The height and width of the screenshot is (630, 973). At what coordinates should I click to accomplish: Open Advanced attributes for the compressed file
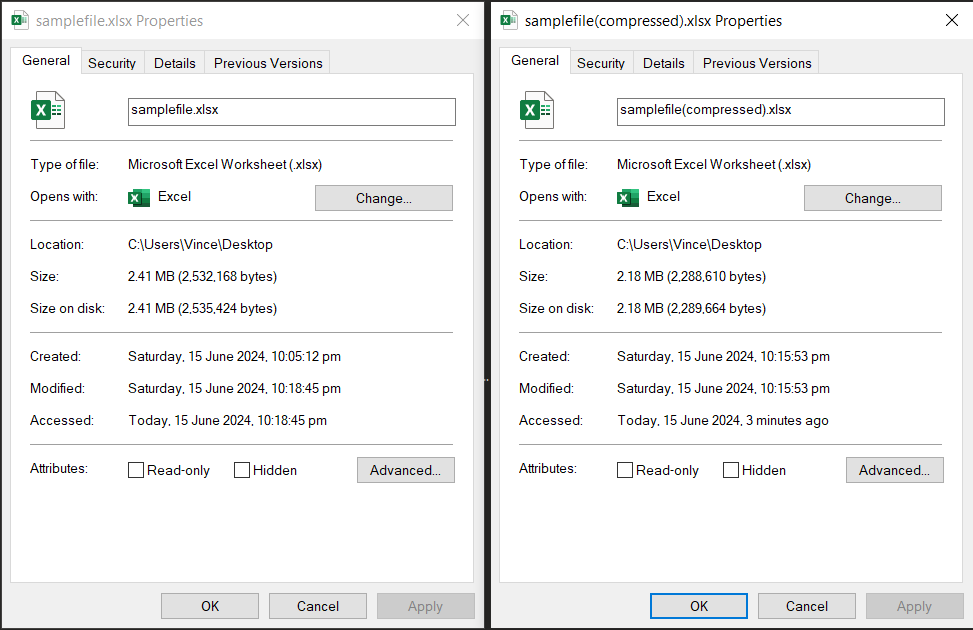click(893, 470)
